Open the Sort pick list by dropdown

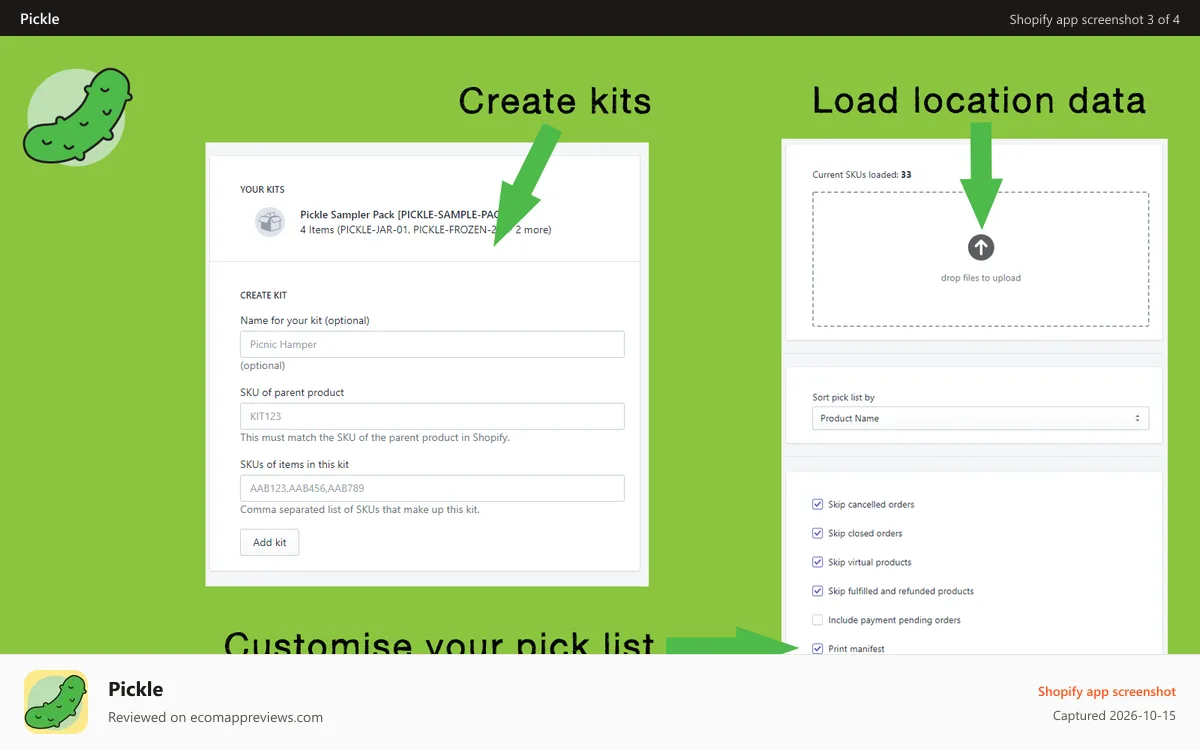click(x=980, y=418)
